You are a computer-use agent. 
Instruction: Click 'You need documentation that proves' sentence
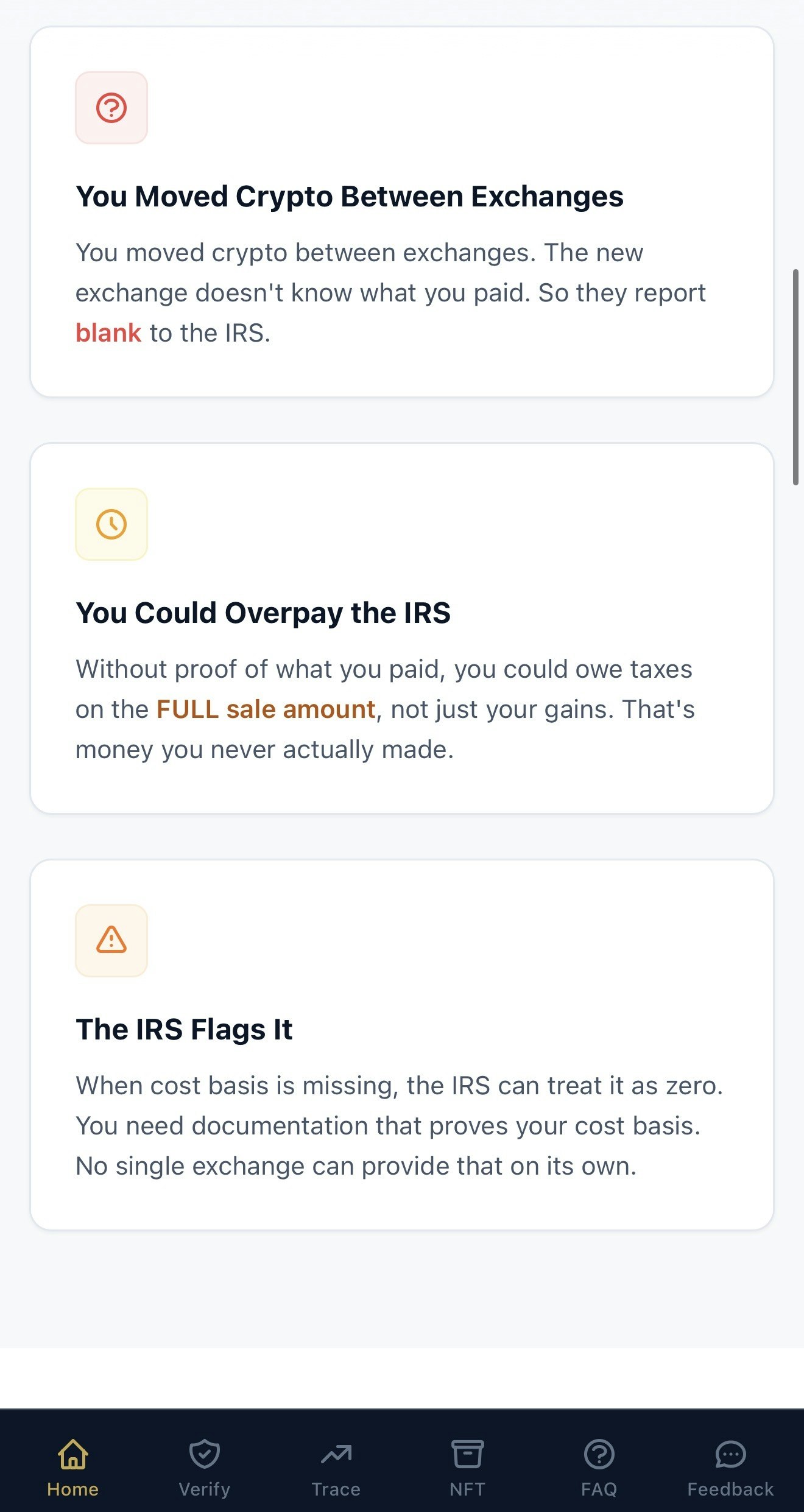[389, 1126]
